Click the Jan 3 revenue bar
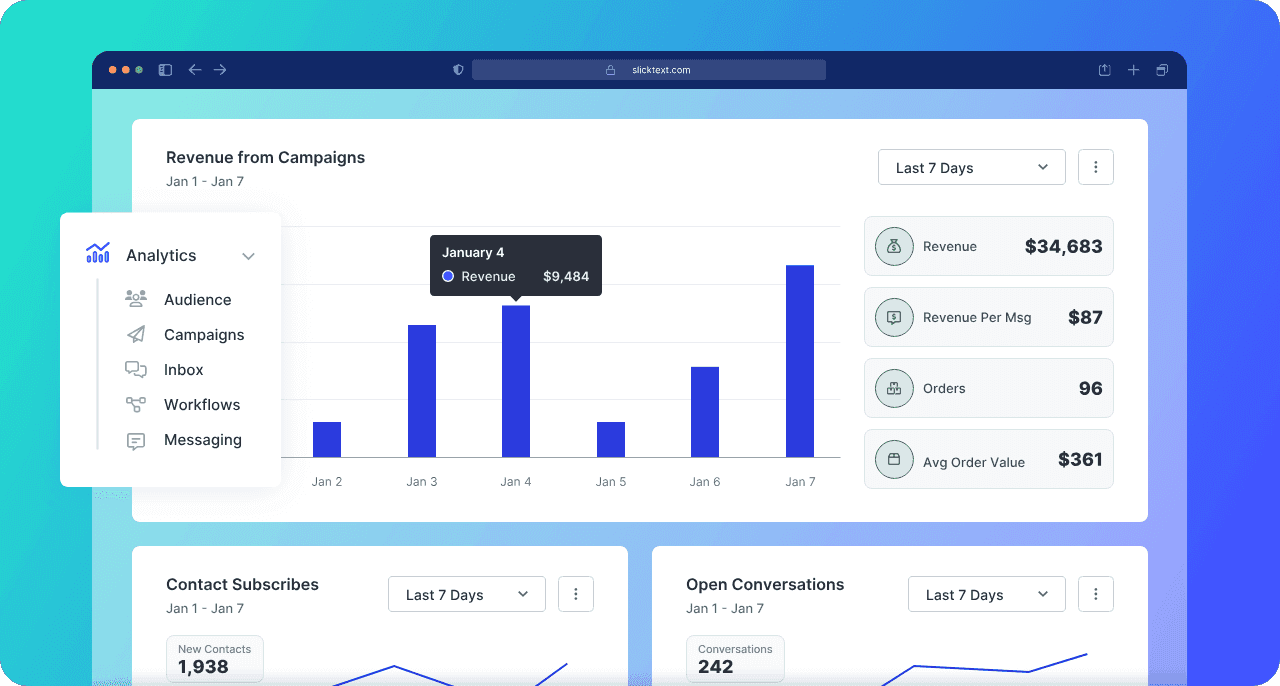The image size is (1280, 686). click(x=422, y=391)
